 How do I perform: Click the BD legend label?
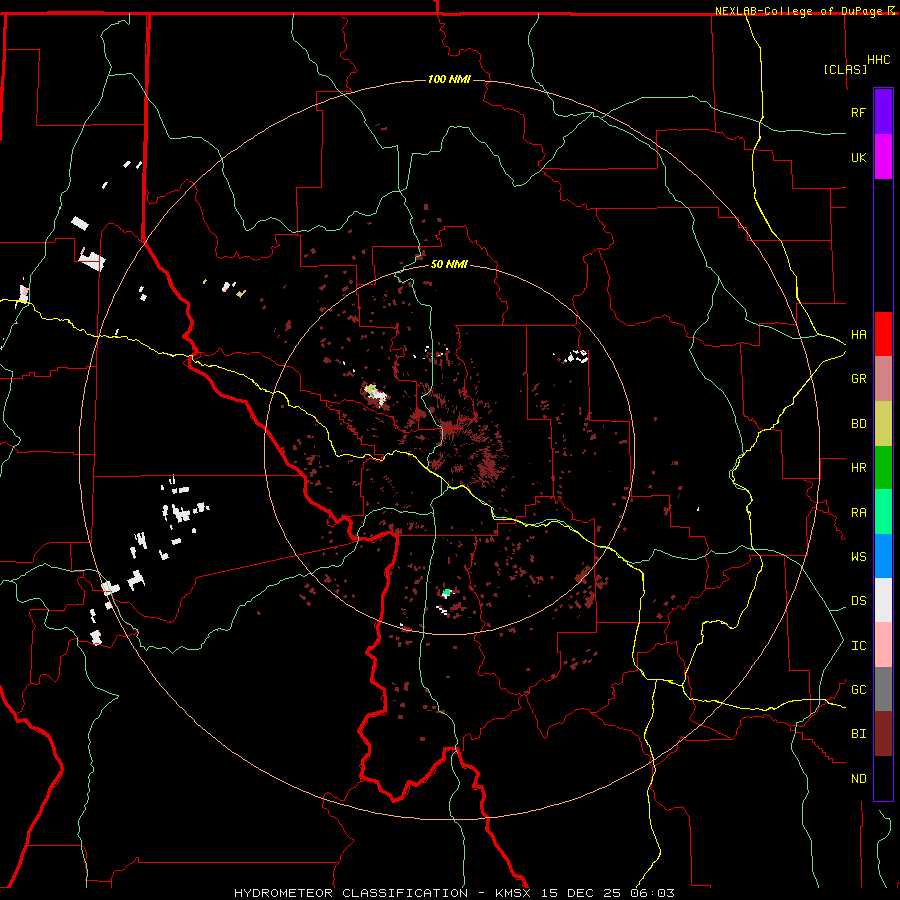(858, 424)
